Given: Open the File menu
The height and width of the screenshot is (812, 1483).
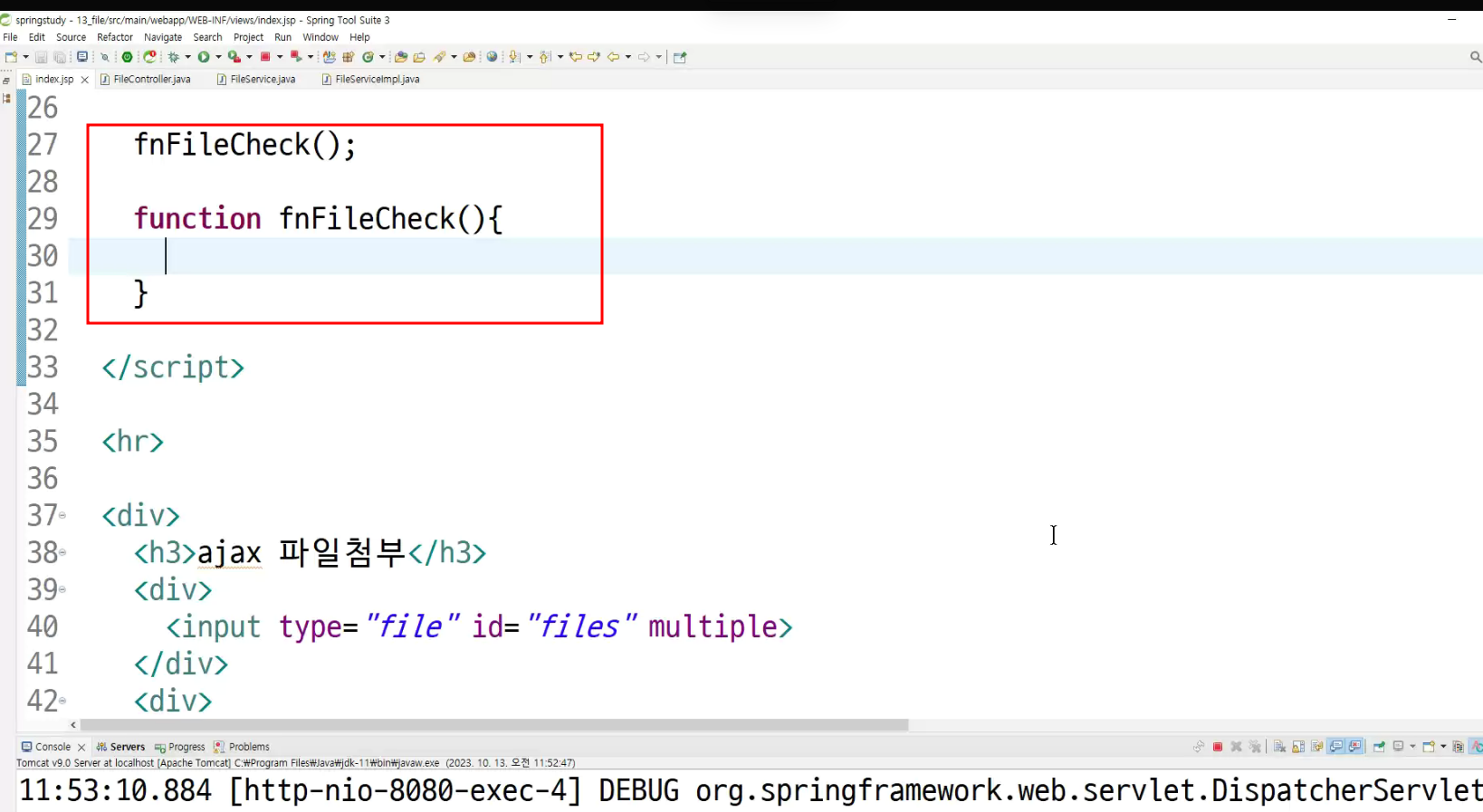Looking at the screenshot, I should (x=11, y=37).
